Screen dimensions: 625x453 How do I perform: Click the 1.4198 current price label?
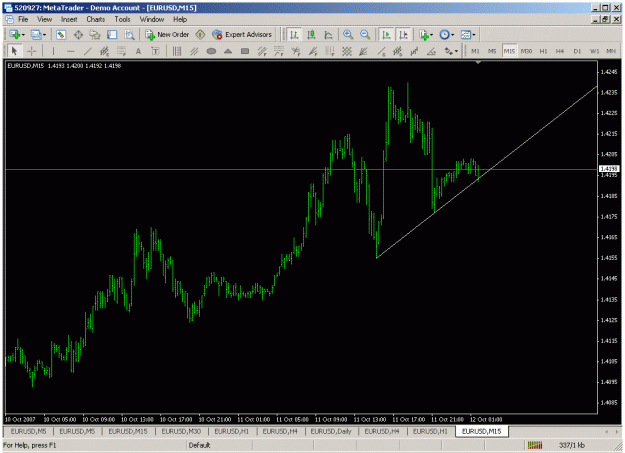609,169
